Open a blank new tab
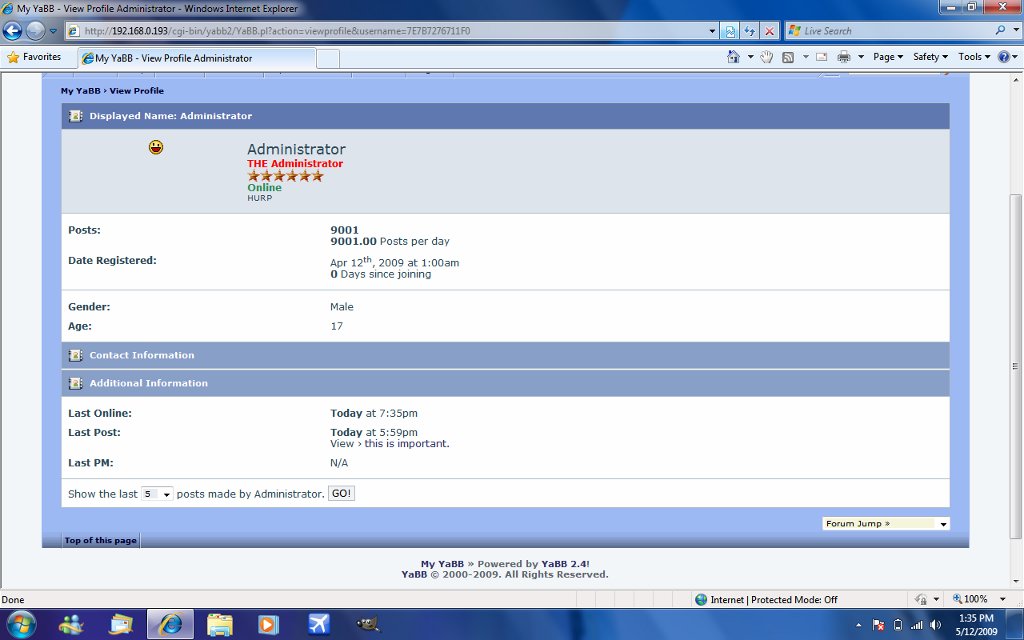 click(x=328, y=58)
